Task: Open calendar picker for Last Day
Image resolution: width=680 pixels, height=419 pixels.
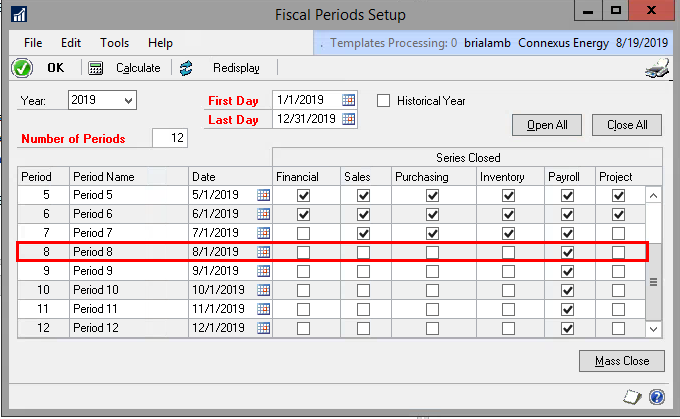Action: click(x=348, y=119)
